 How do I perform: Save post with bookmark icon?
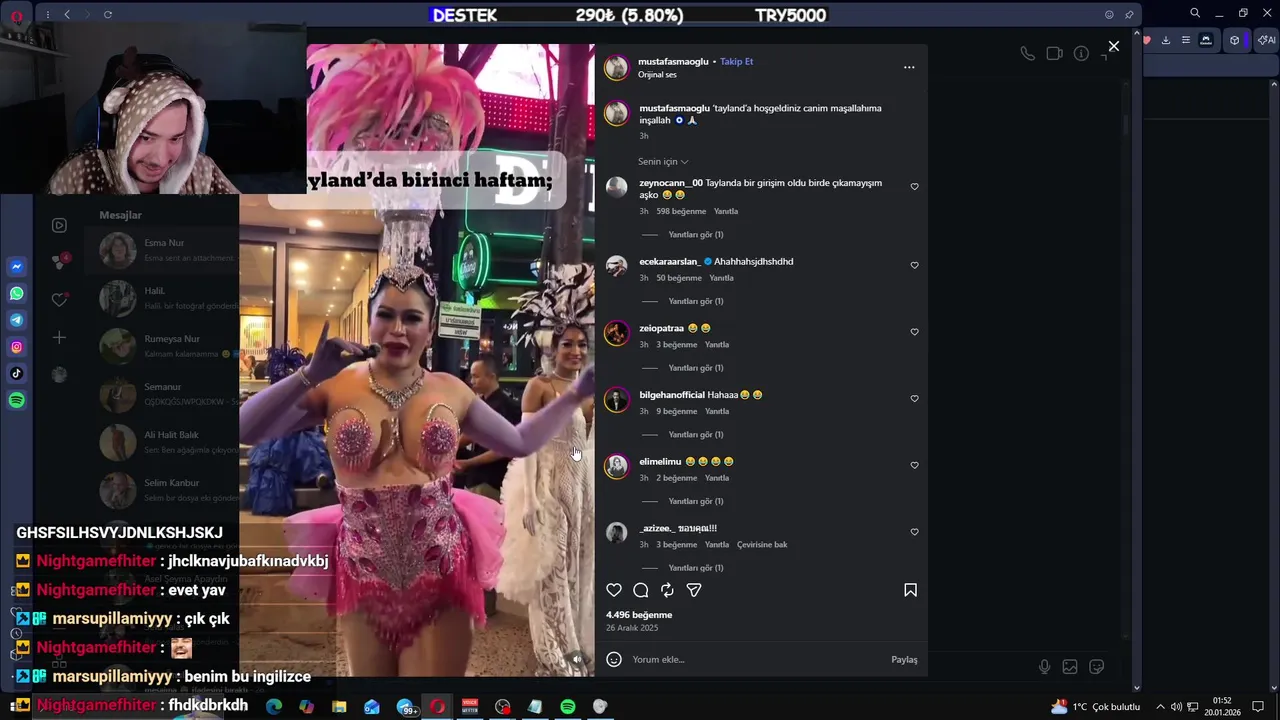coord(910,590)
